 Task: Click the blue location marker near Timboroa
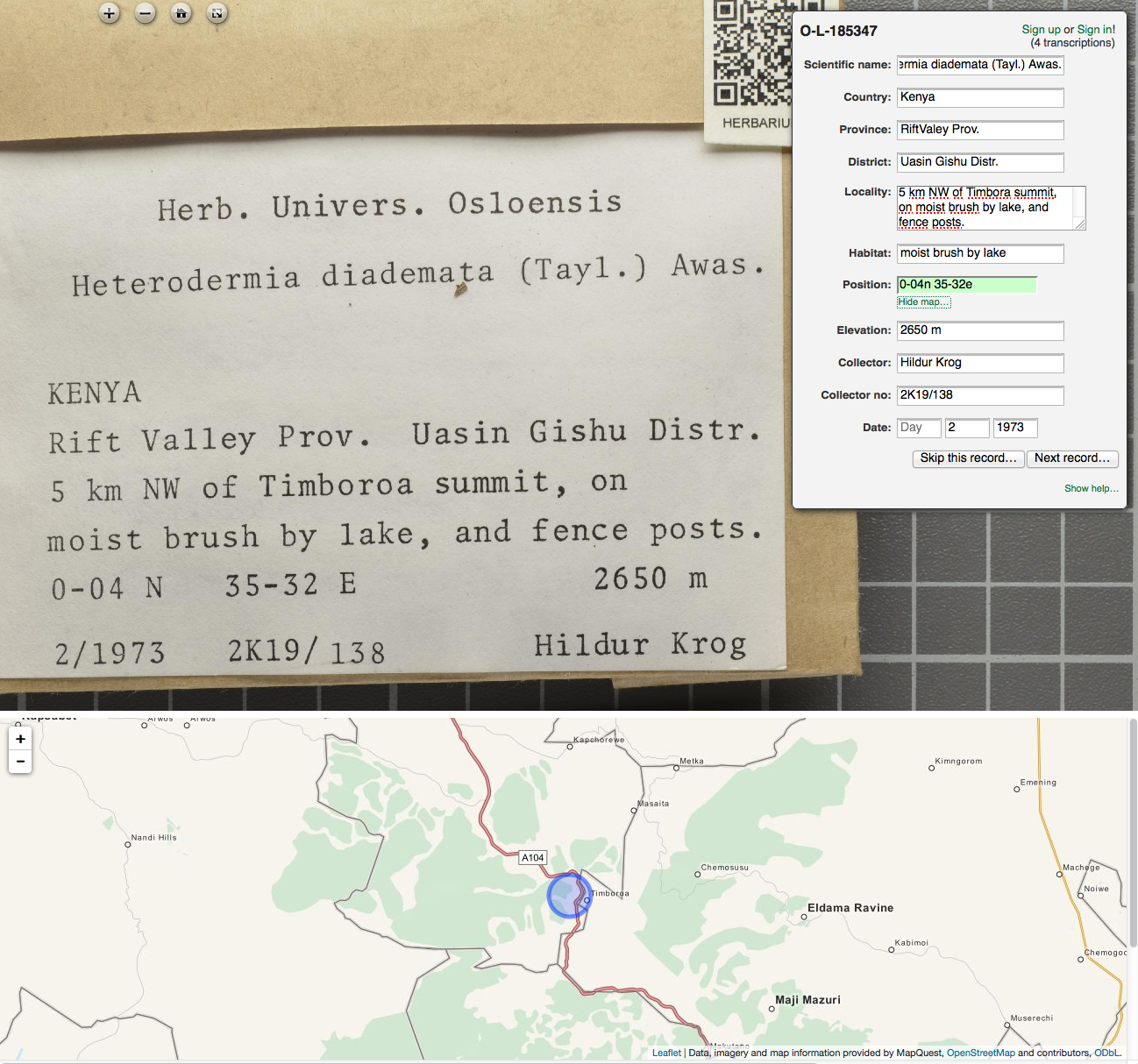[569, 896]
